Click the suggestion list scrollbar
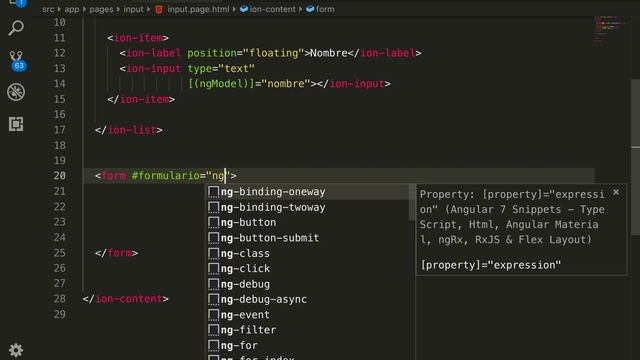The image size is (640, 360). point(411,202)
